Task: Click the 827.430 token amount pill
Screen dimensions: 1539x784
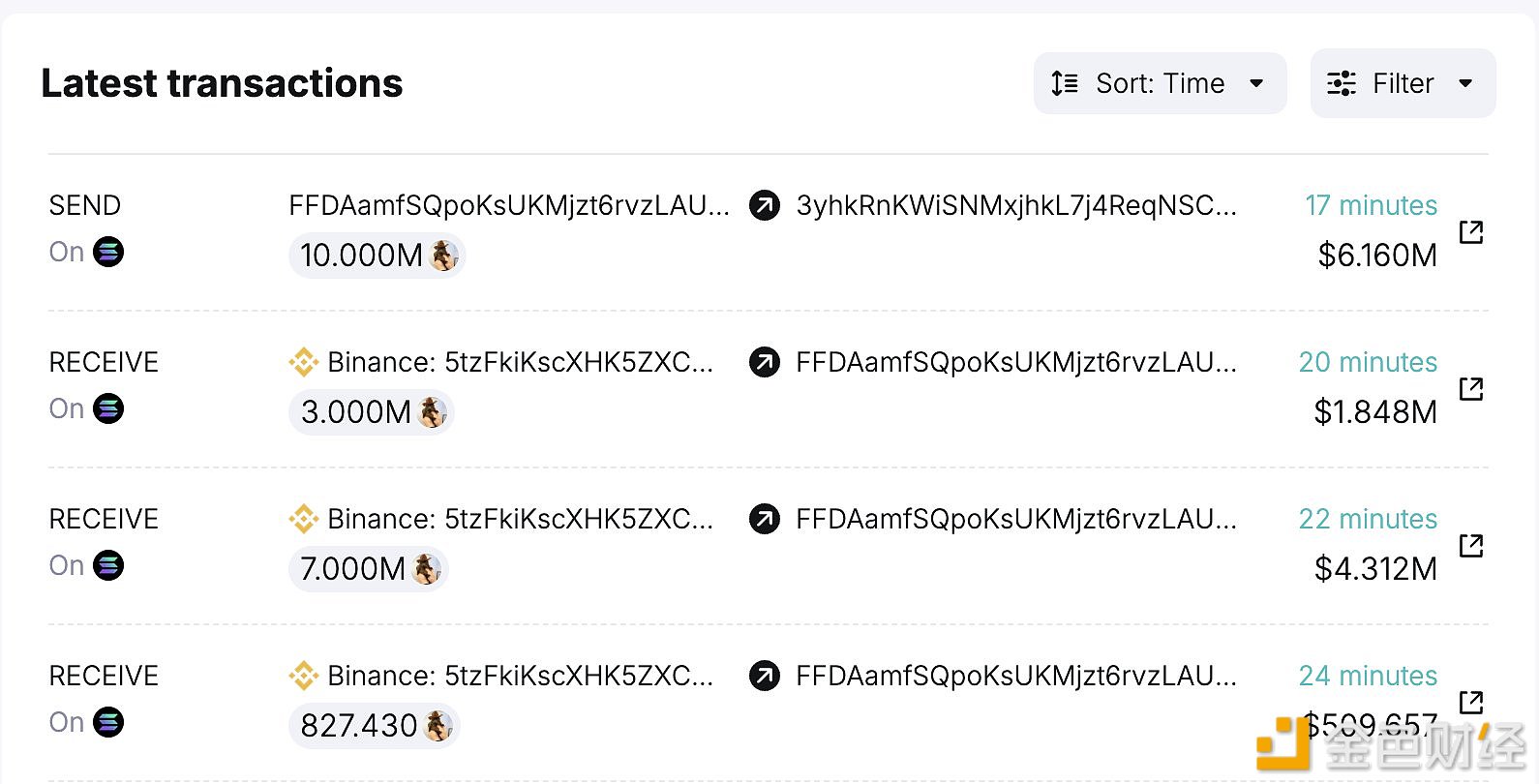Action: tap(374, 726)
